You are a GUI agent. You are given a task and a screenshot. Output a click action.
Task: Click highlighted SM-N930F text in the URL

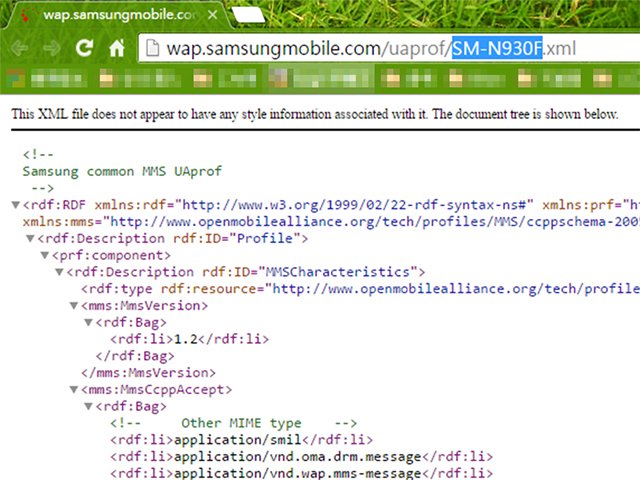coord(497,48)
